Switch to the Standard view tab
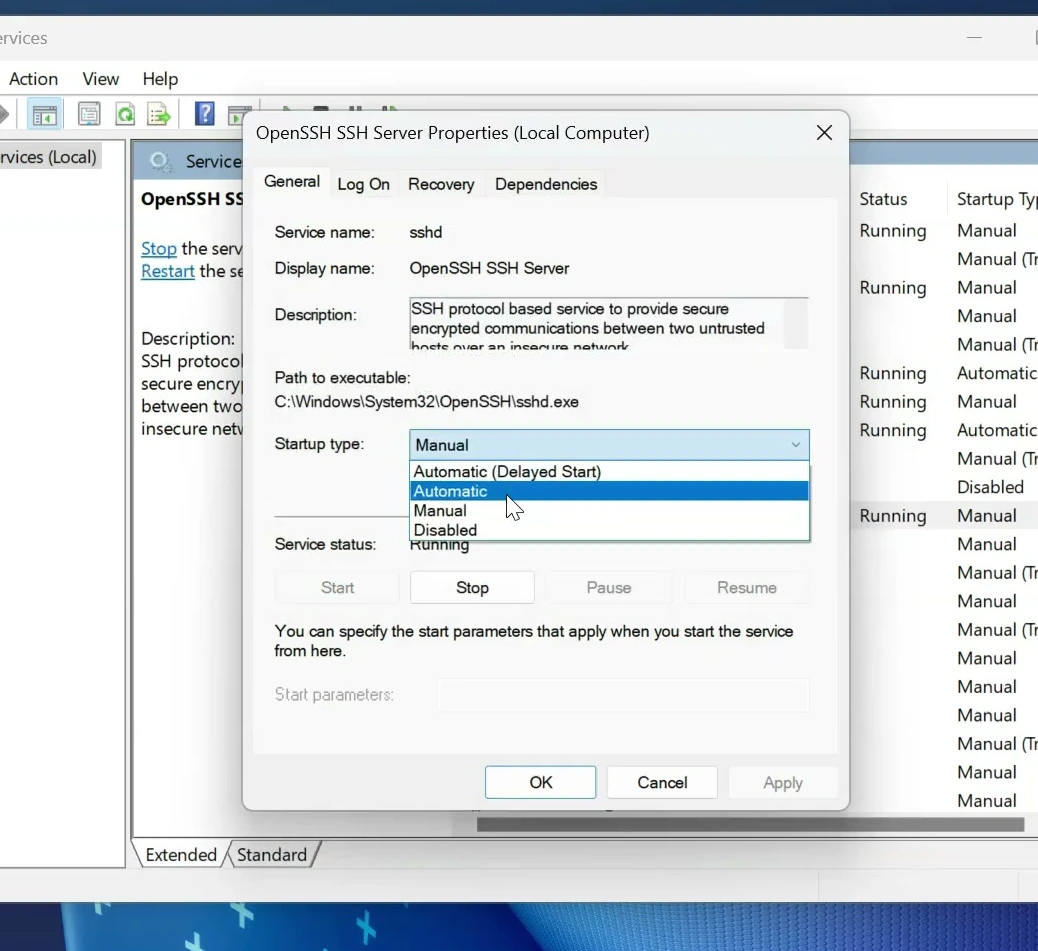The image size is (1038, 951). pyautogui.click(x=272, y=854)
